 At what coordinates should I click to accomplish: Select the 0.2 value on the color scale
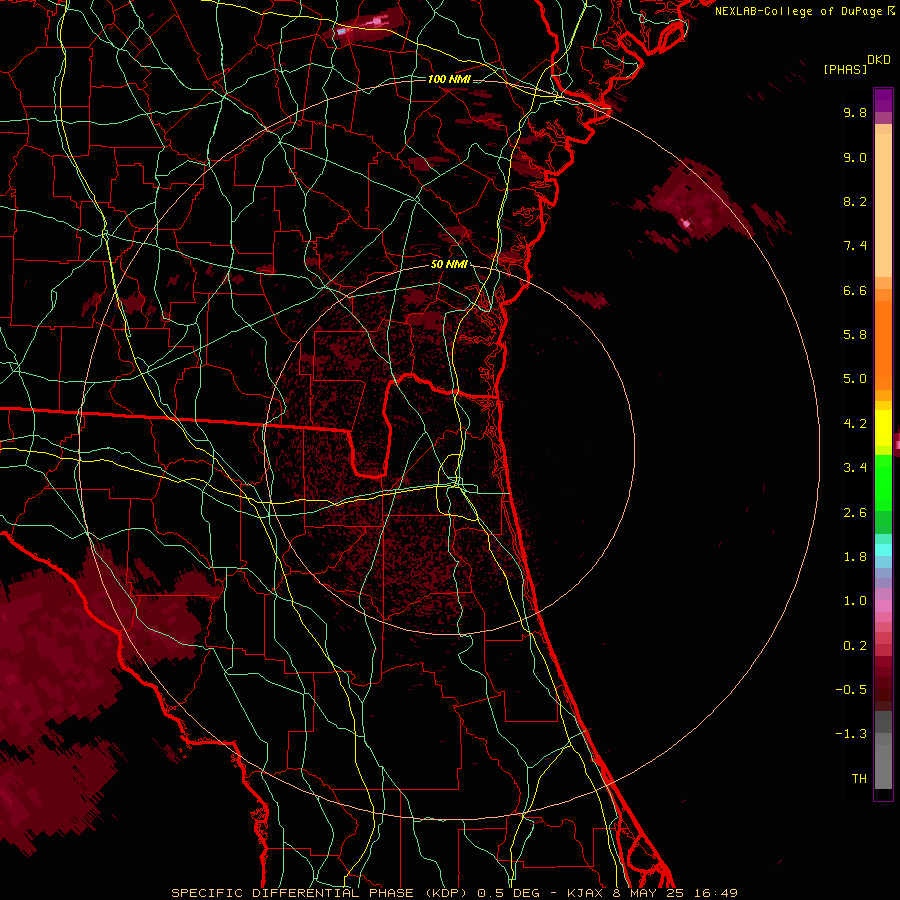coord(855,646)
